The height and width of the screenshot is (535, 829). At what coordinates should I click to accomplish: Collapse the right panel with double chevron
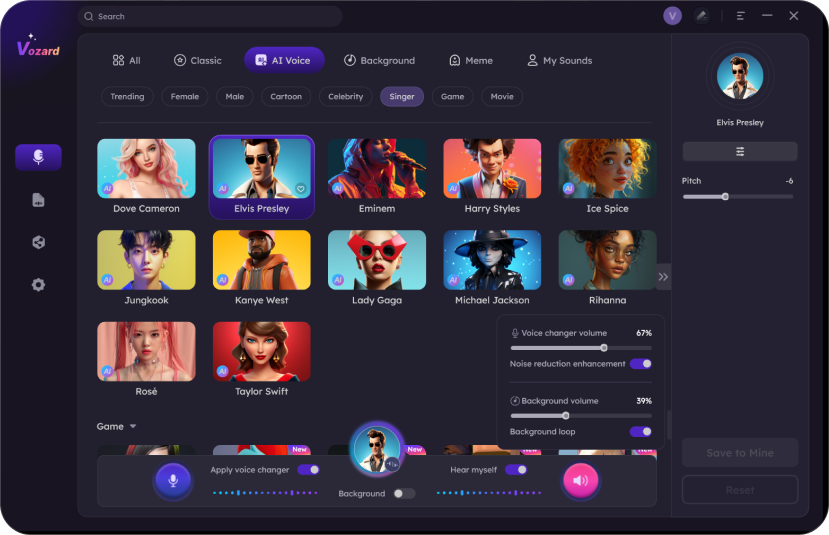[x=663, y=276]
